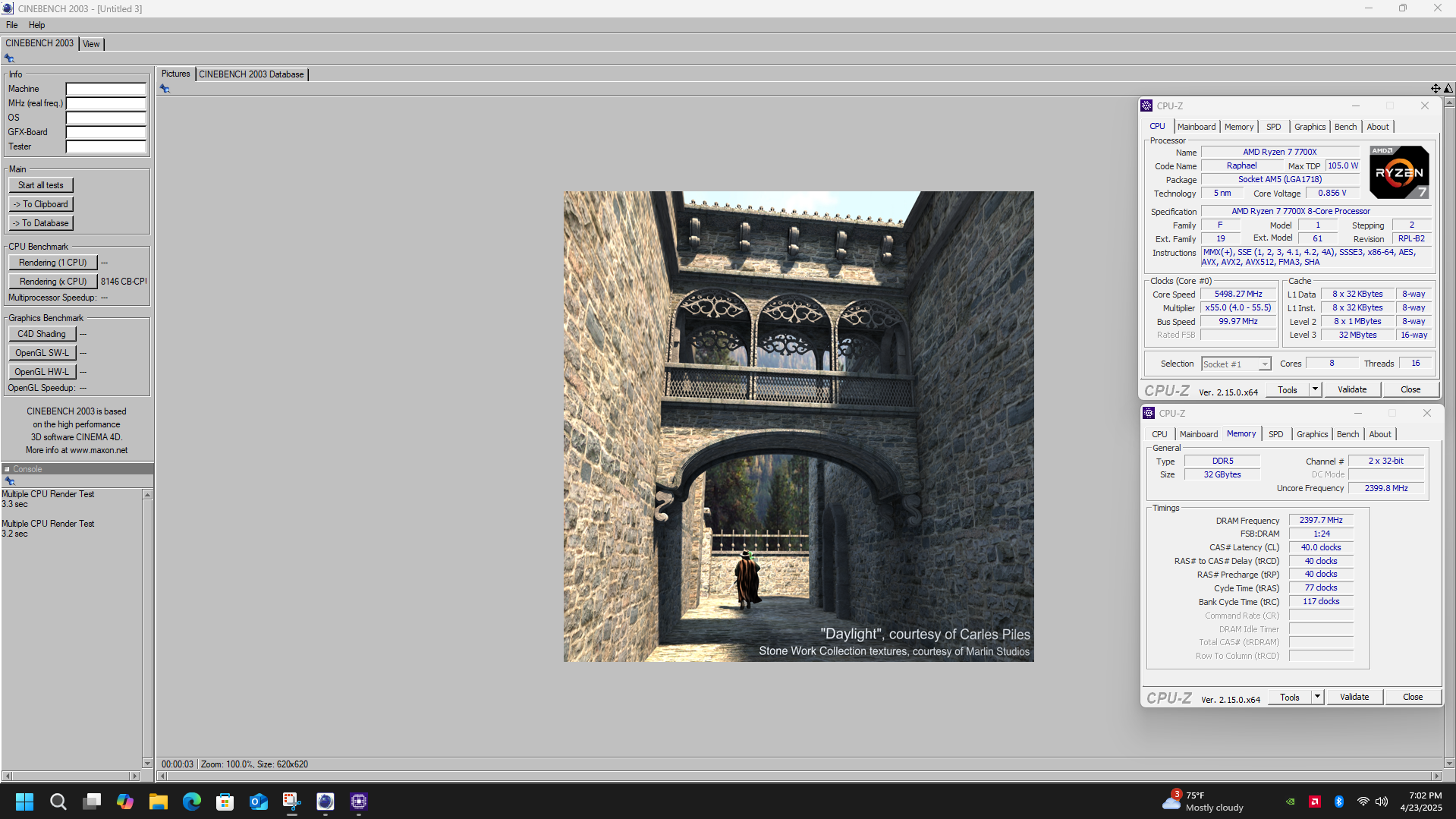Run the Rendering (x CPU) benchmark
1456x819 pixels.
[x=53, y=282]
